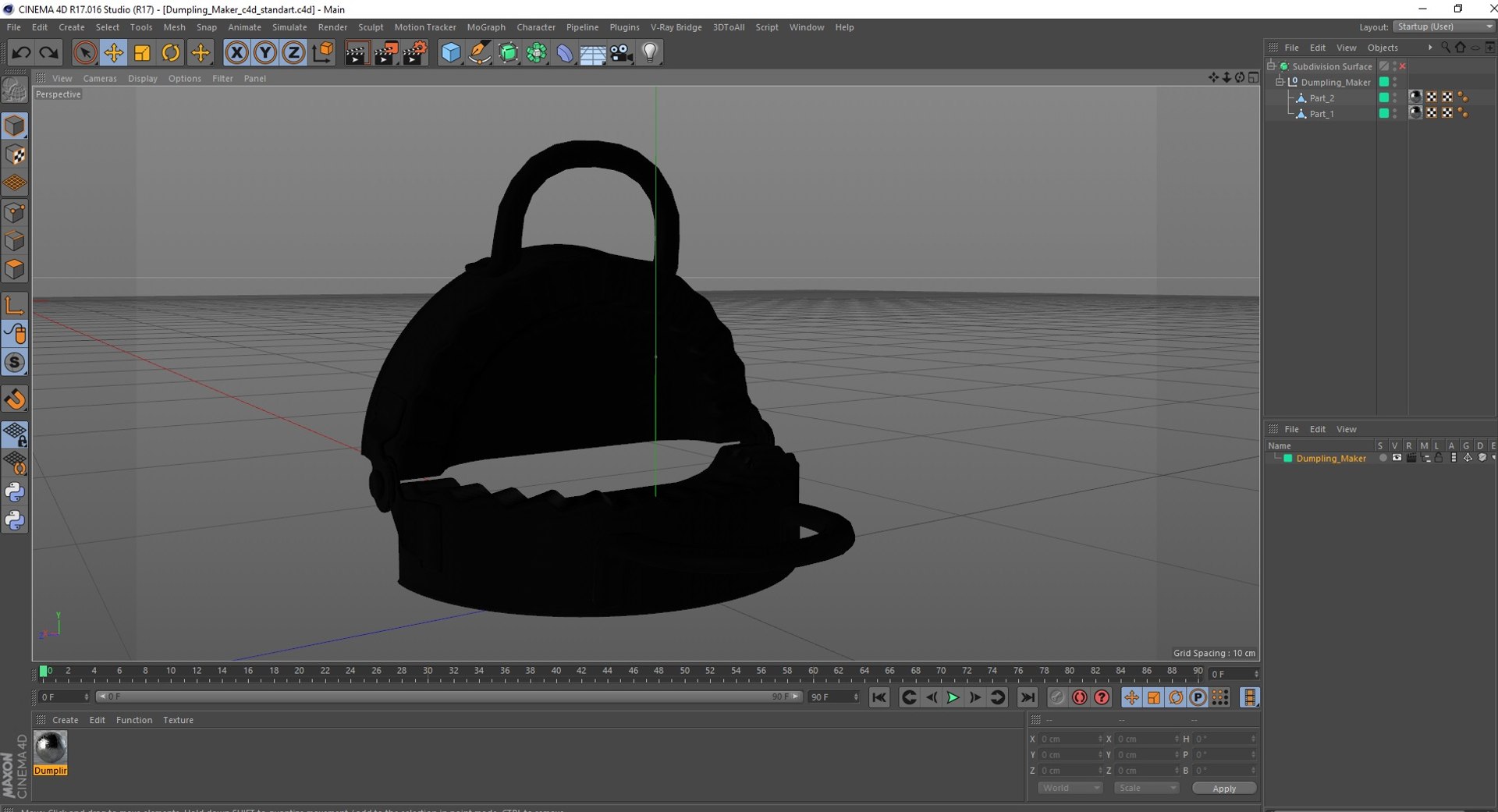The height and width of the screenshot is (812, 1498).
Task: Add a Cube primitive object
Action: tap(451, 53)
